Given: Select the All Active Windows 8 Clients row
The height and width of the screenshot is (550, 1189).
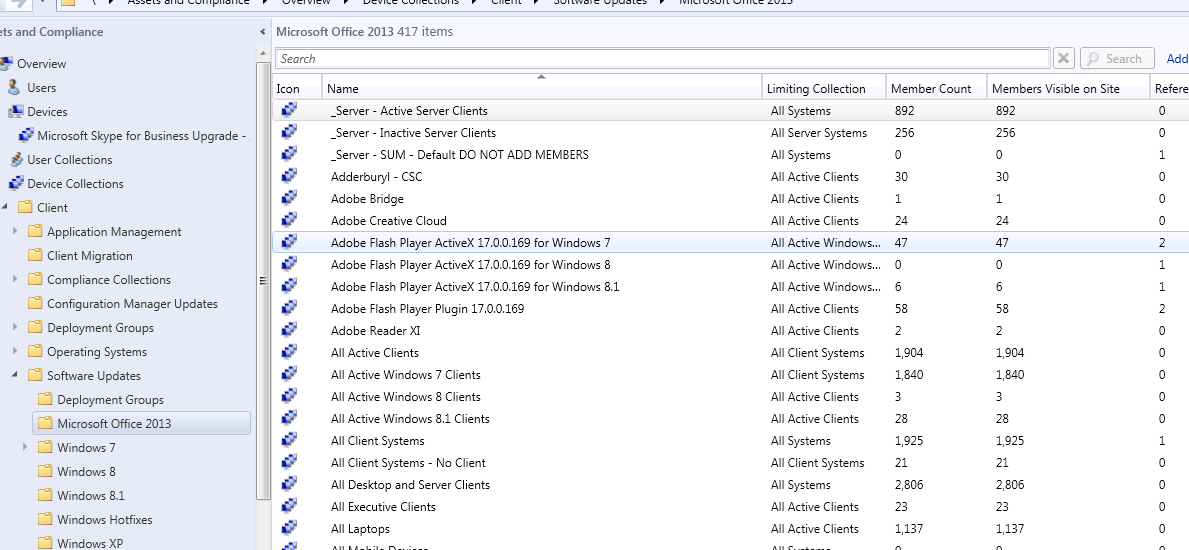Looking at the screenshot, I should point(730,397).
